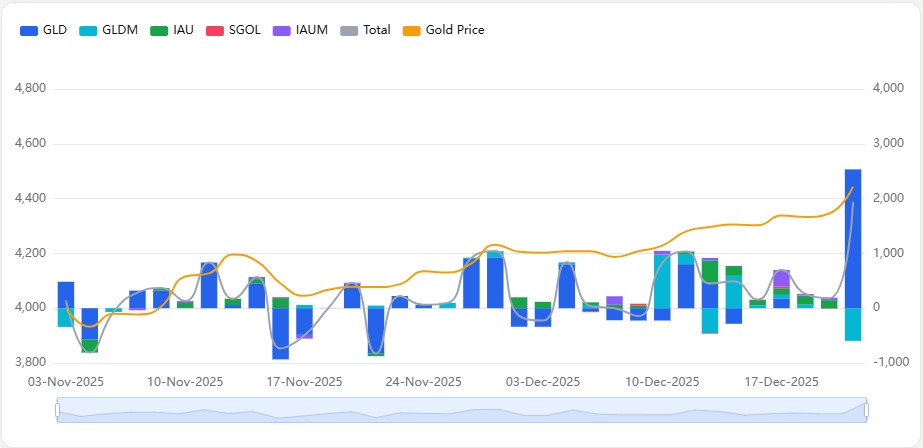This screenshot has width=923, height=448.
Task: Click the 24-Nov-2025 x-axis date label
Action: click(x=422, y=382)
